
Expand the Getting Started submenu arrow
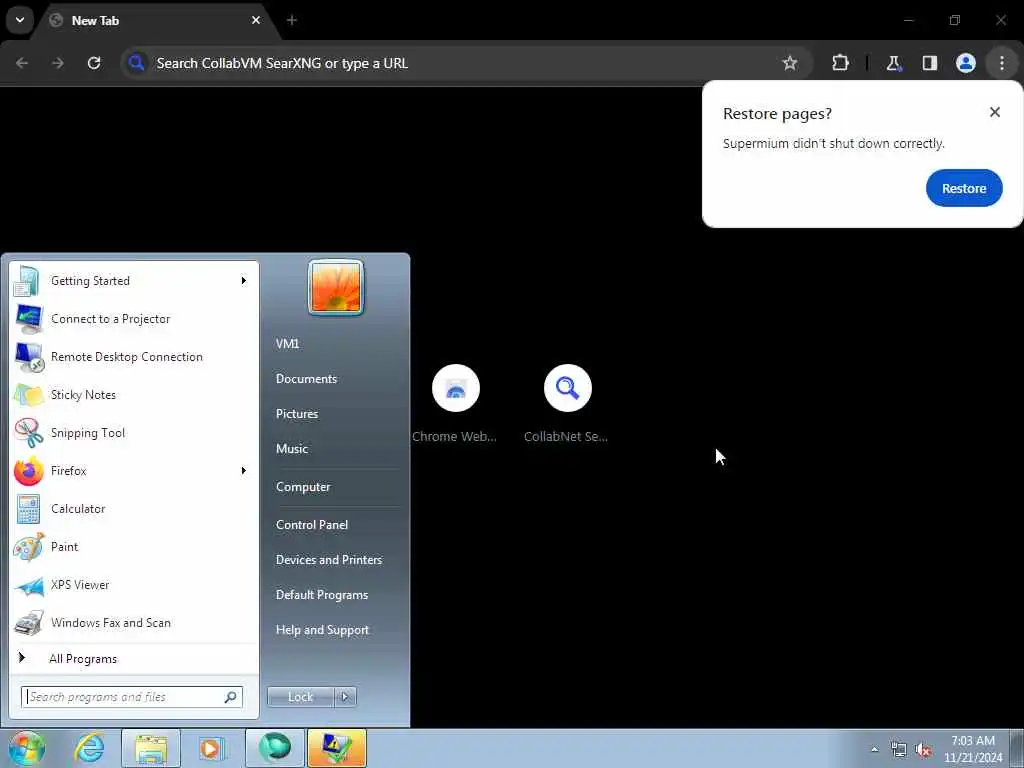coord(244,281)
